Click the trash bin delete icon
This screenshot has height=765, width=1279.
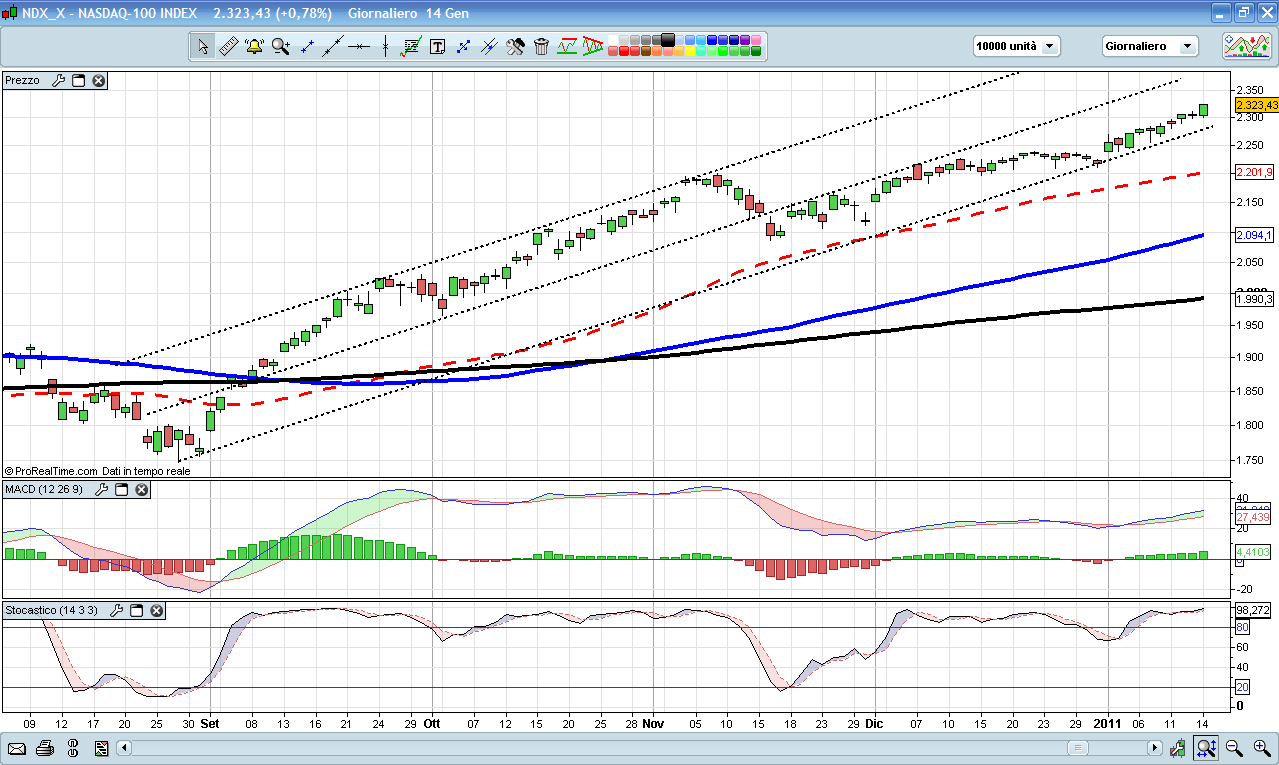[x=541, y=46]
